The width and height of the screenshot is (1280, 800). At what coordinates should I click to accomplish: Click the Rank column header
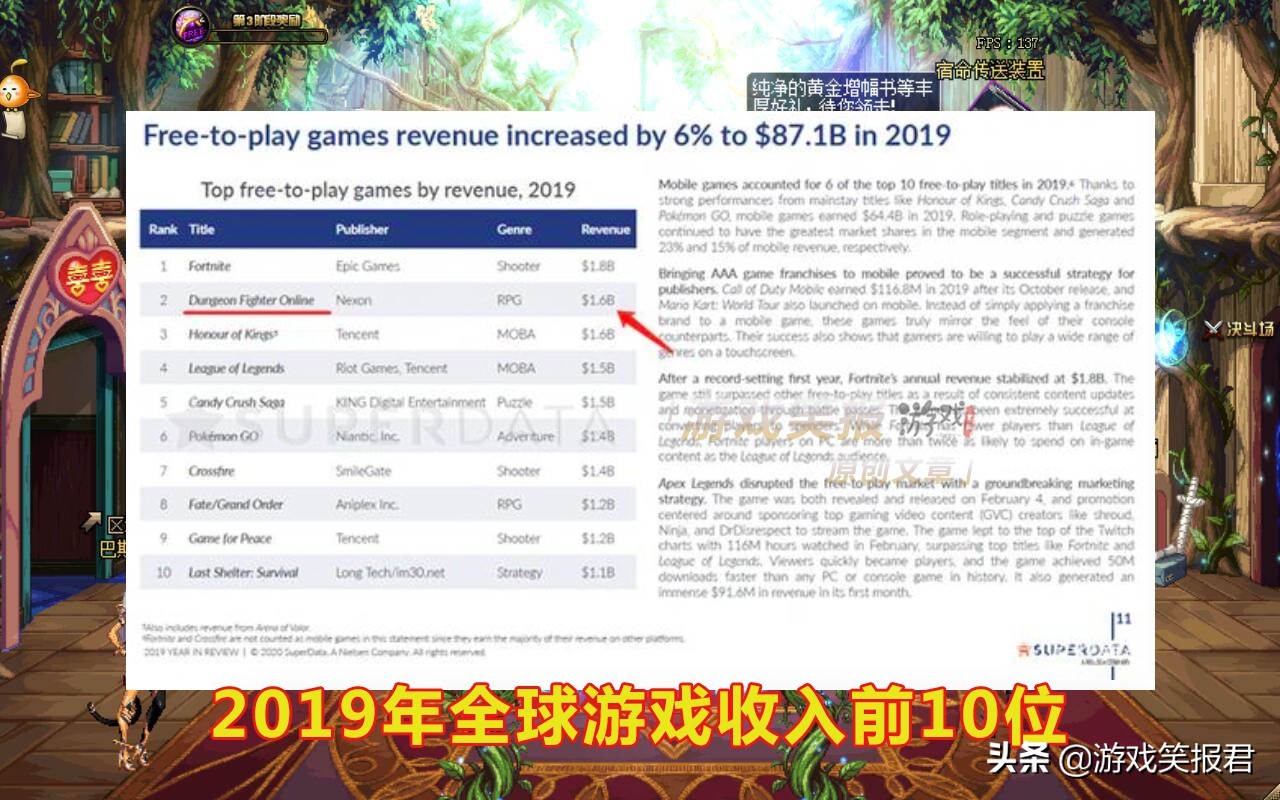(x=163, y=229)
